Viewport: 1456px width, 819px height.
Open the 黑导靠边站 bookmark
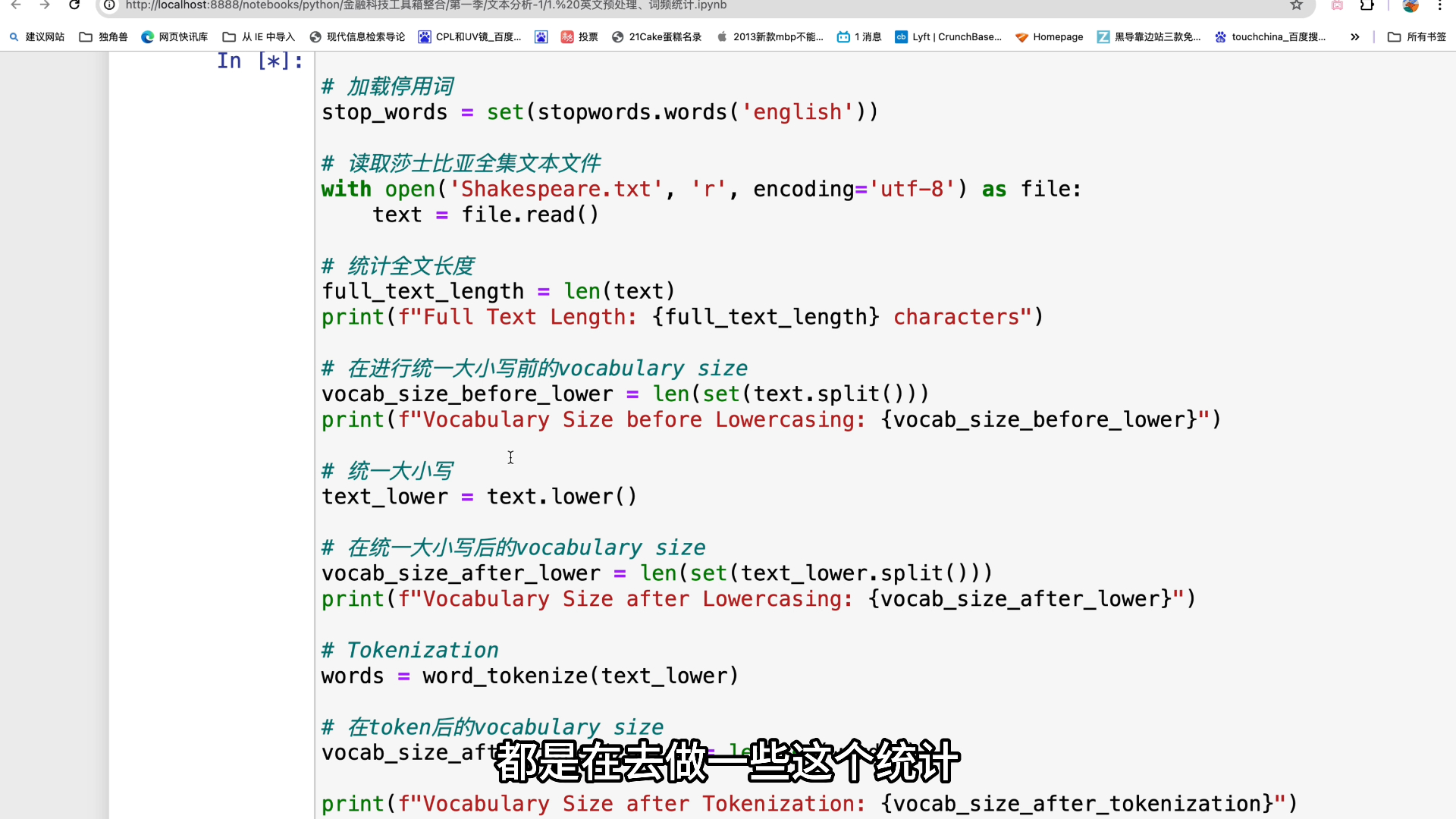(x=1149, y=36)
